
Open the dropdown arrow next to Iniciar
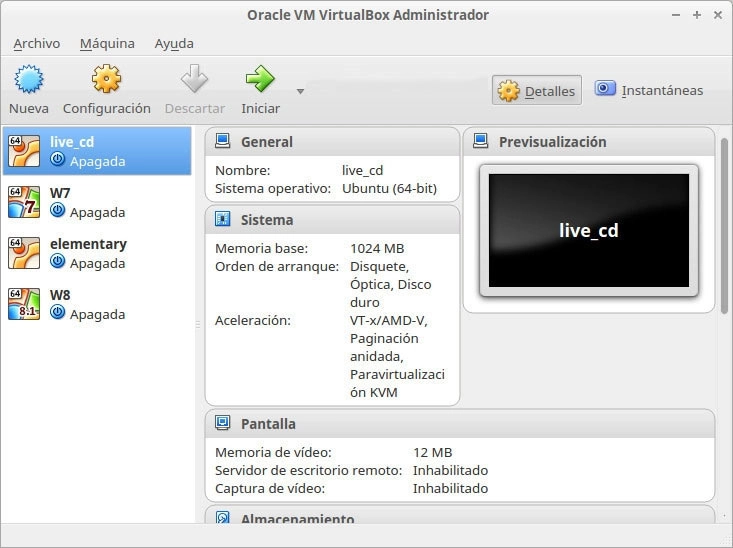(x=301, y=91)
